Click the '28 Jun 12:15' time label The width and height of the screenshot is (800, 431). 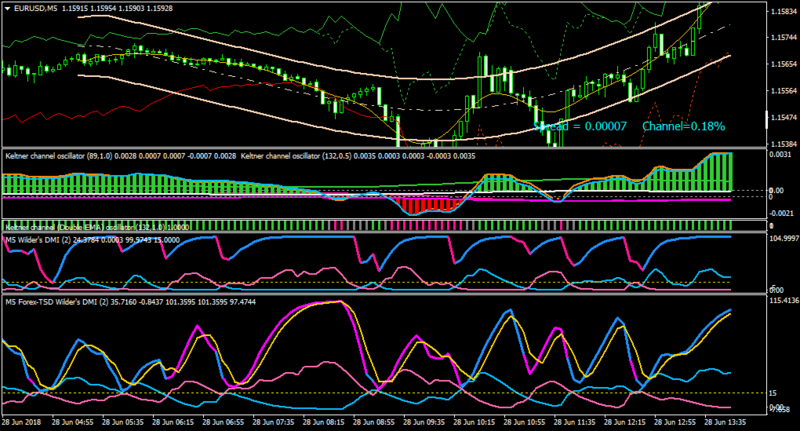tap(625, 422)
